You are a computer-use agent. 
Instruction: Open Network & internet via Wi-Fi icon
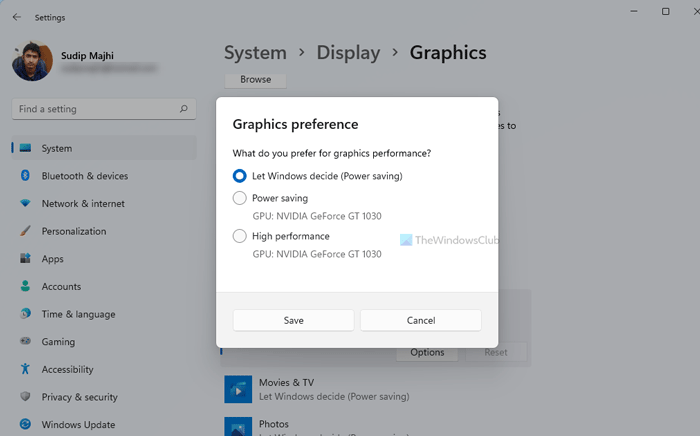pos(25,203)
